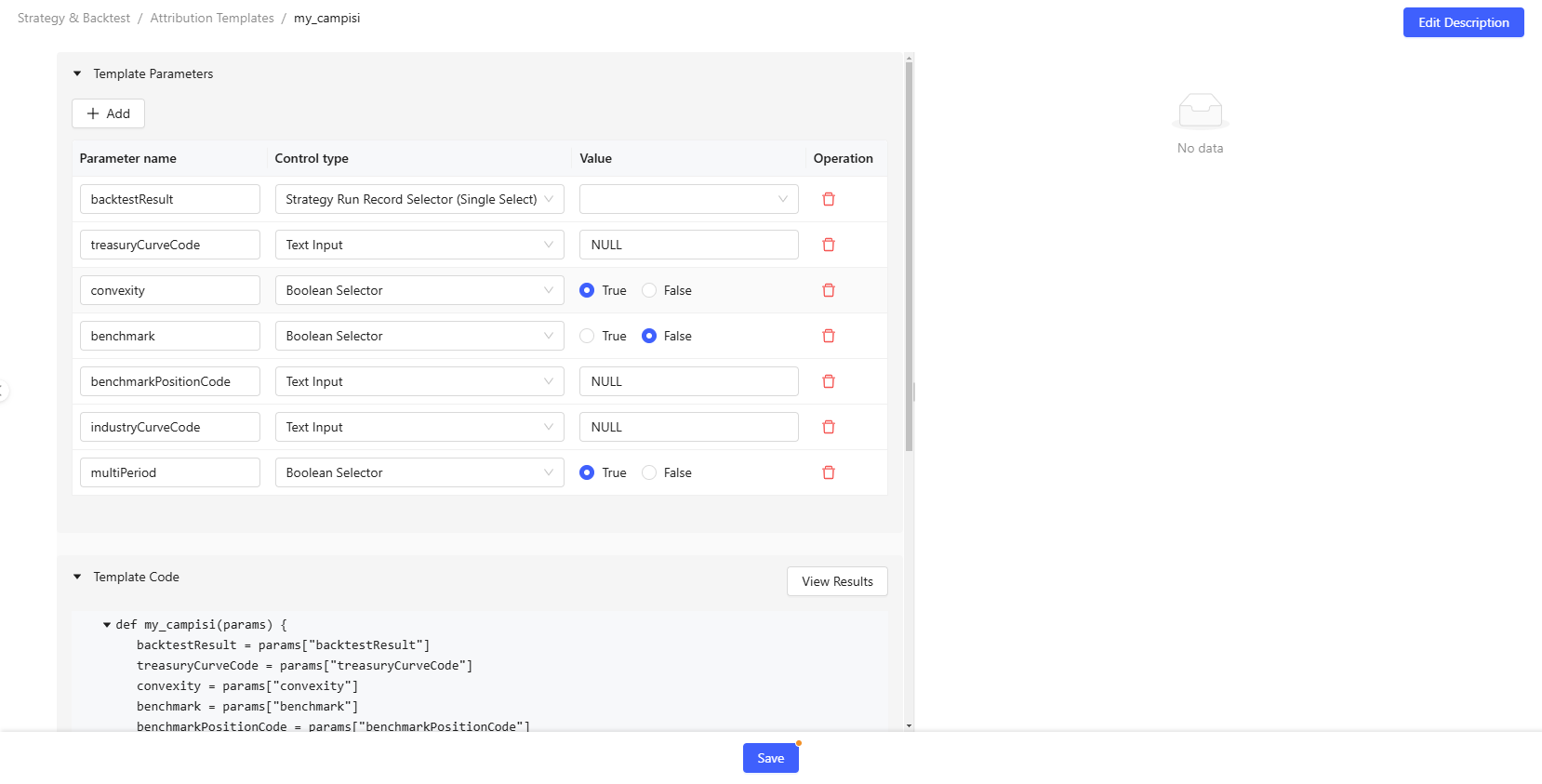1542x784 pixels.
Task: Delete the multiPeriod parameter row
Action: click(828, 472)
